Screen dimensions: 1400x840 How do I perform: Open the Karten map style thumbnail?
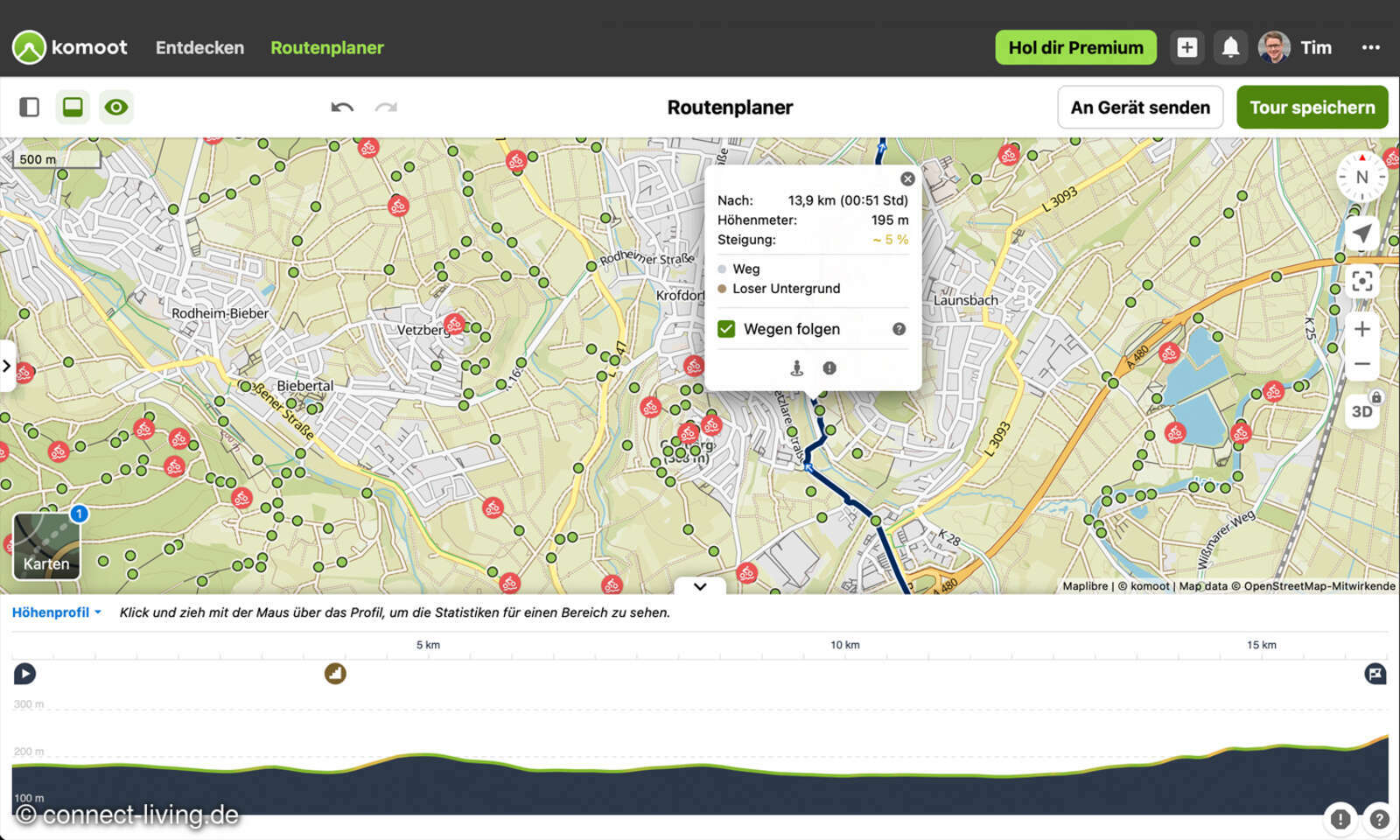(x=45, y=544)
